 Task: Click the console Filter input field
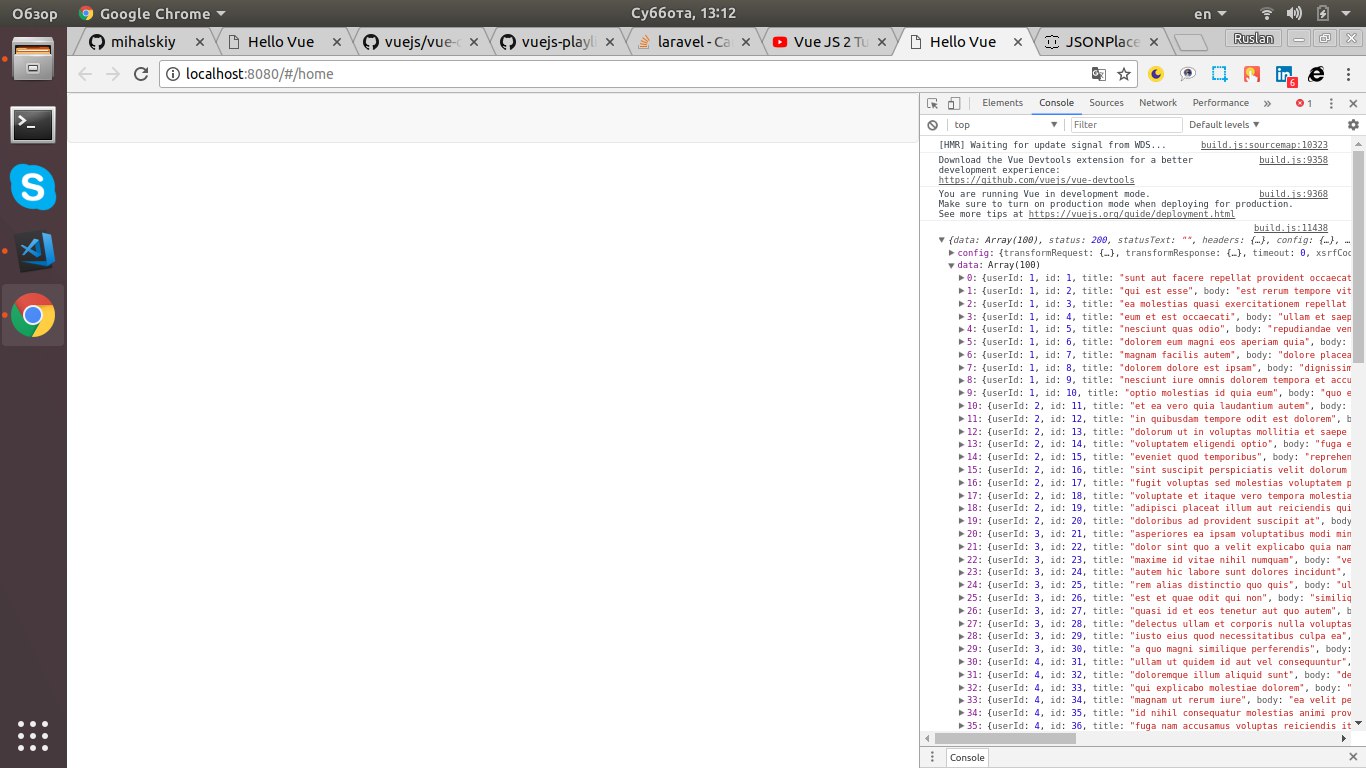point(1125,125)
